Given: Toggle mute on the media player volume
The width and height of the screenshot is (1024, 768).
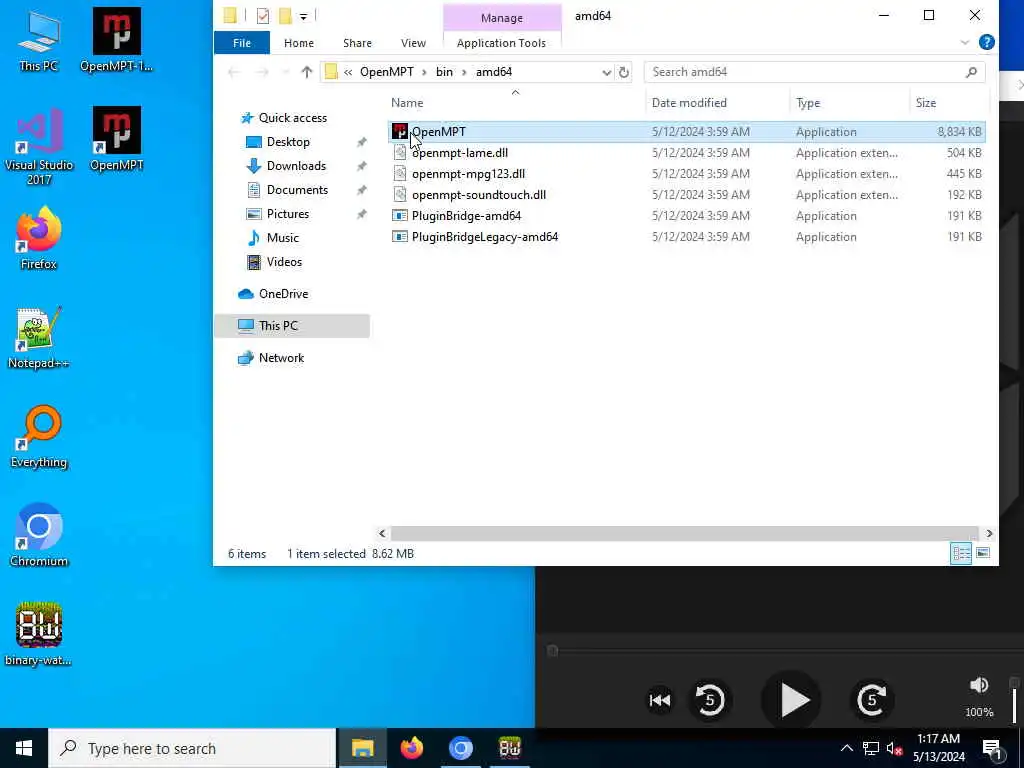Looking at the screenshot, I should pyautogui.click(x=978, y=684).
